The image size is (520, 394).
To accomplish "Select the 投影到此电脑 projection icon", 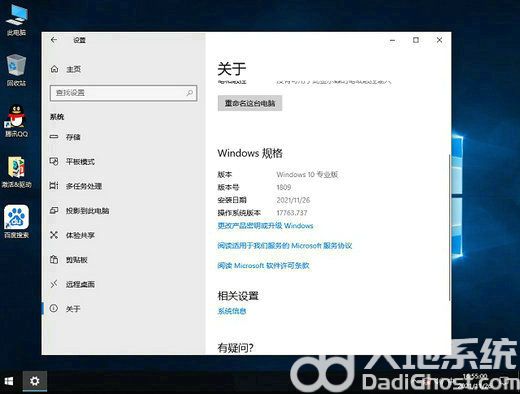I will (x=54, y=210).
